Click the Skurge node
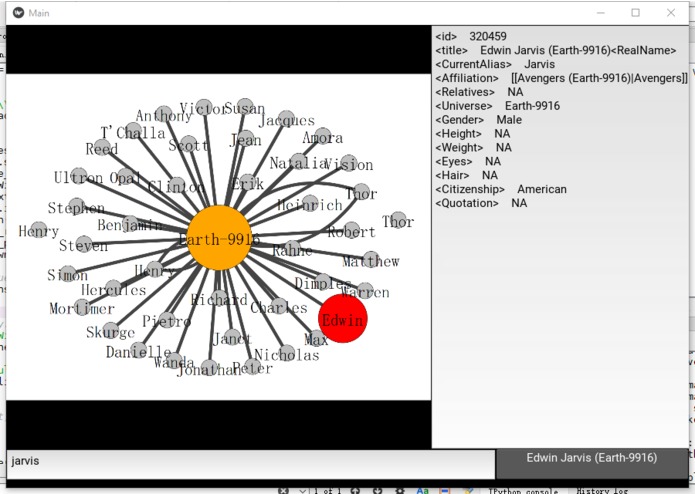Screen dimensions: 695x494 tap(110, 330)
